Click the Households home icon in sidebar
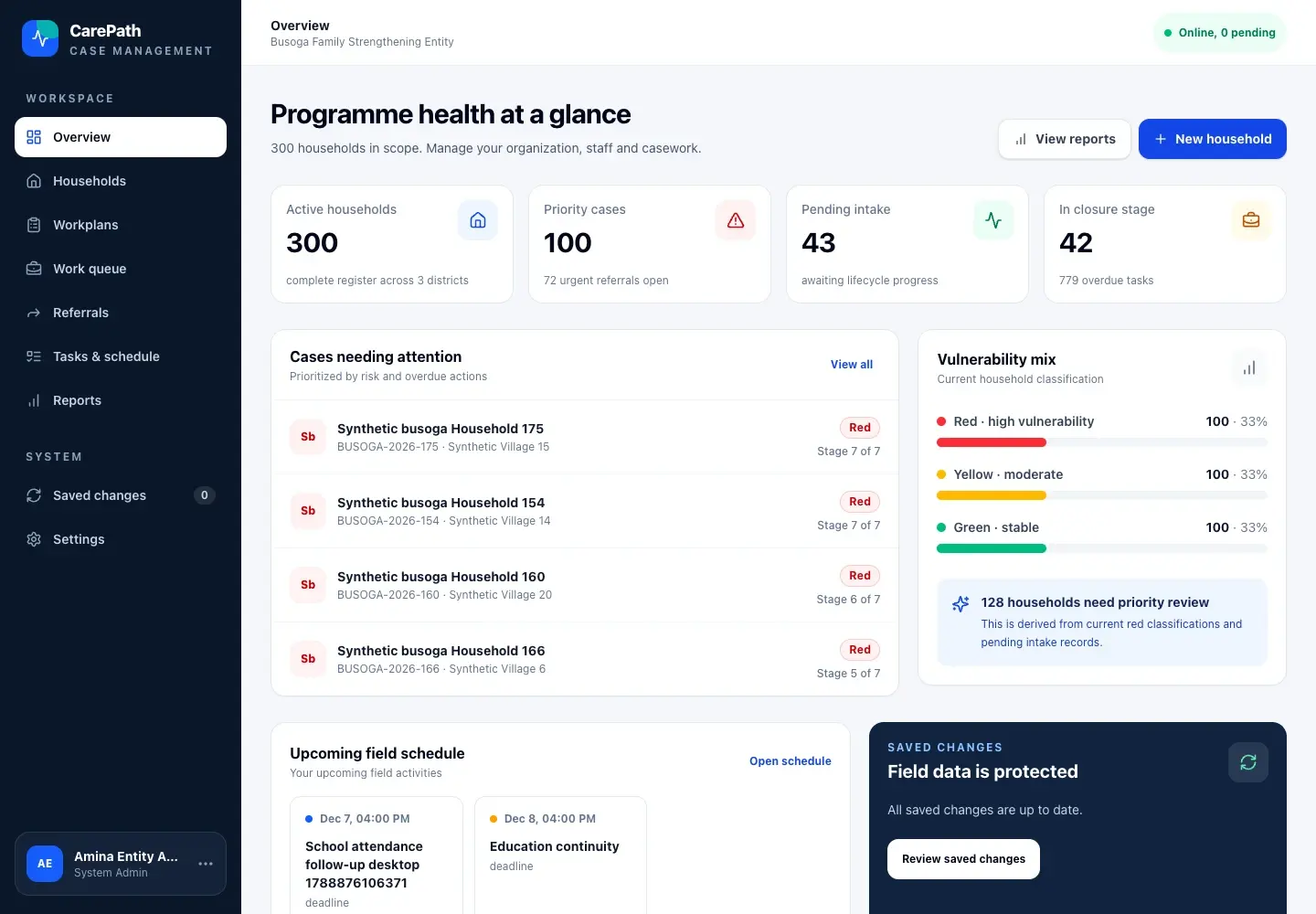This screenshot has height=914, width=1316. (34, 181)
